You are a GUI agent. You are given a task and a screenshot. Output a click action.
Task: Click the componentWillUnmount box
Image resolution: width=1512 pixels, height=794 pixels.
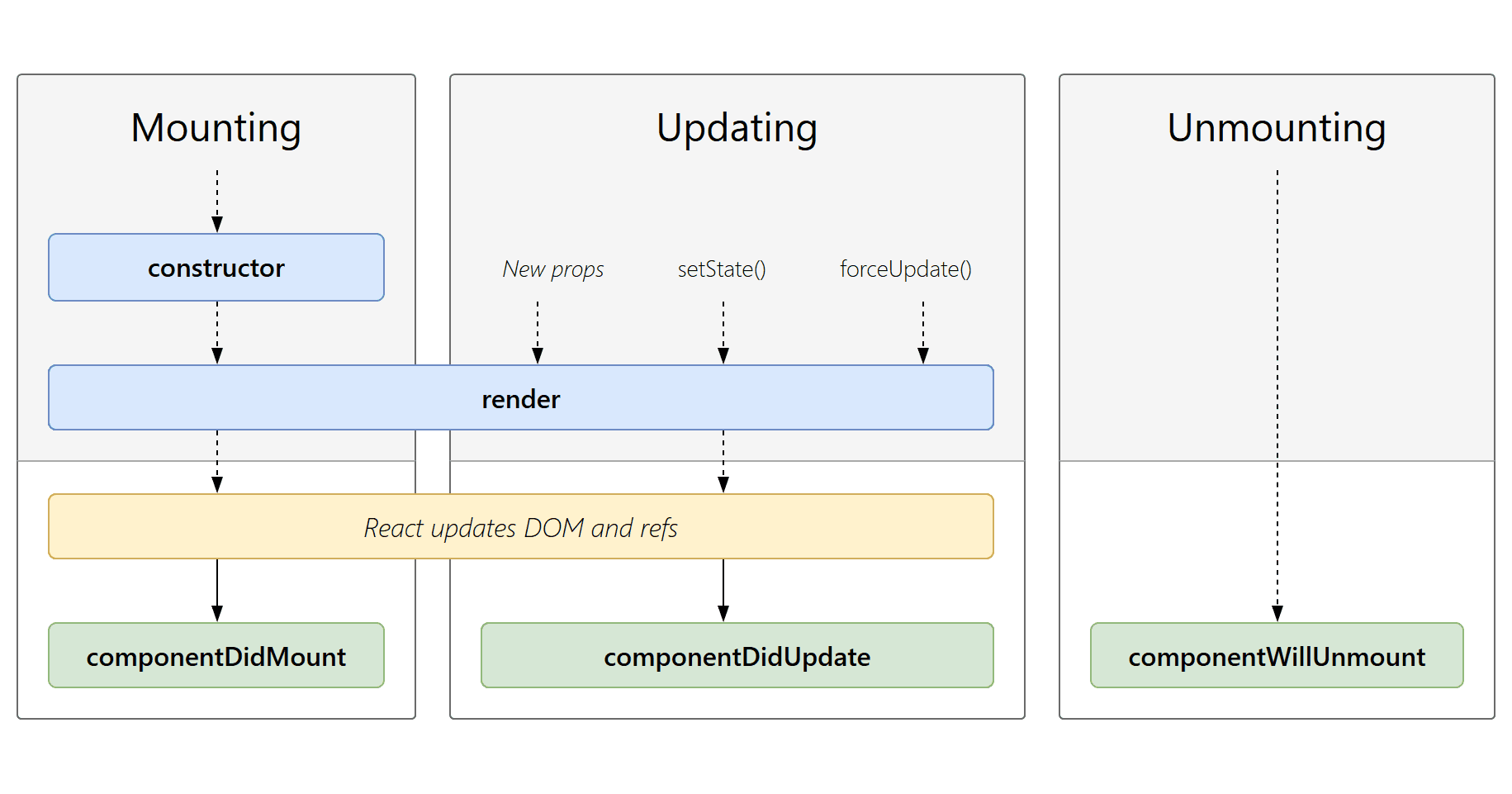1277,655
